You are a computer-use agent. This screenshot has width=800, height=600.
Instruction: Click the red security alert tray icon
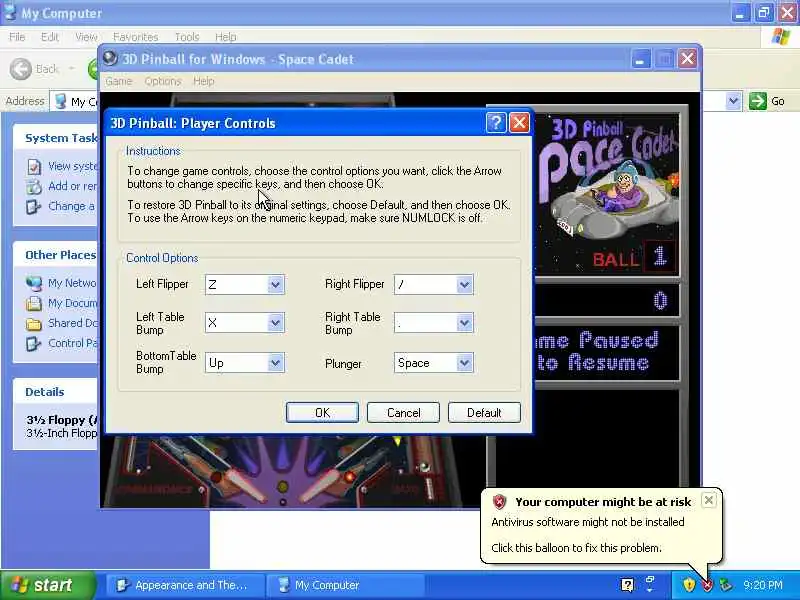coord(708,585)
